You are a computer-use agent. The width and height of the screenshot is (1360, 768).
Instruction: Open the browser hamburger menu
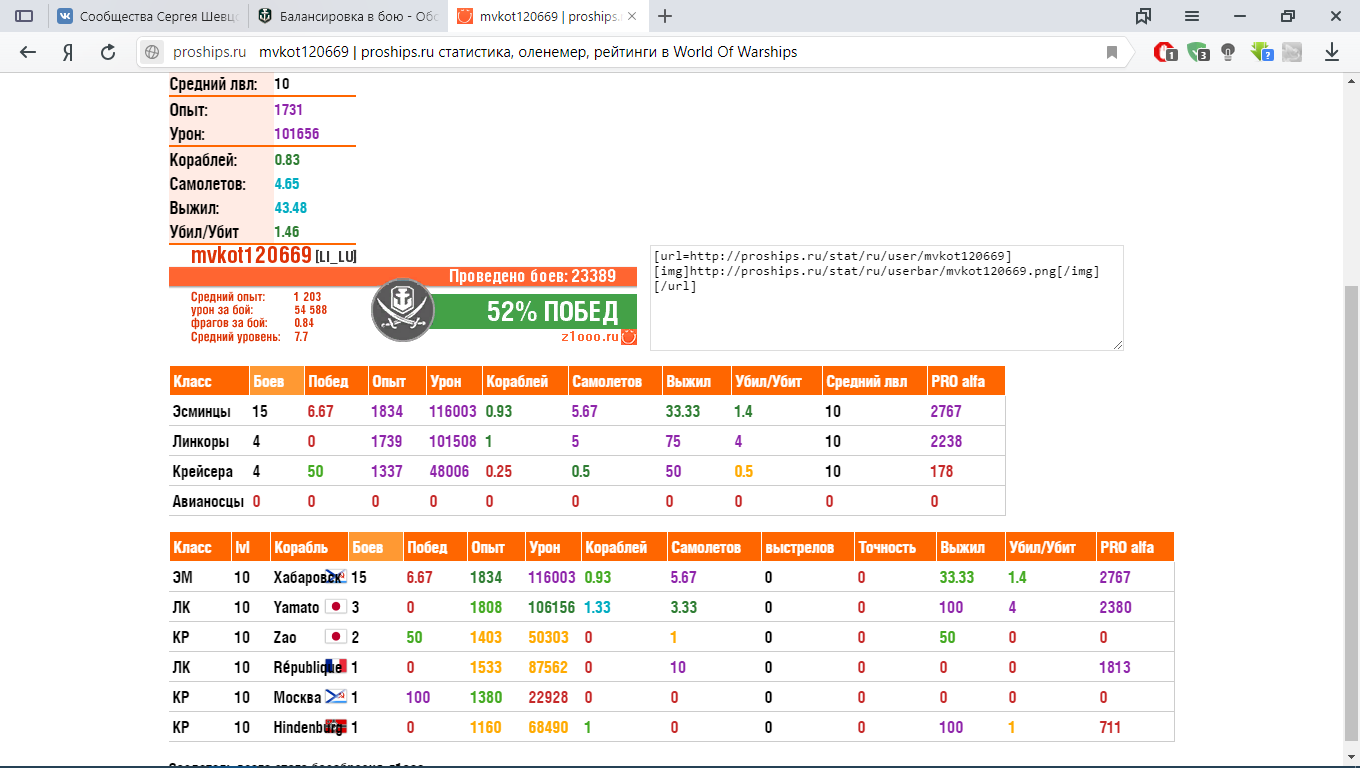(x=1192, y=16)
